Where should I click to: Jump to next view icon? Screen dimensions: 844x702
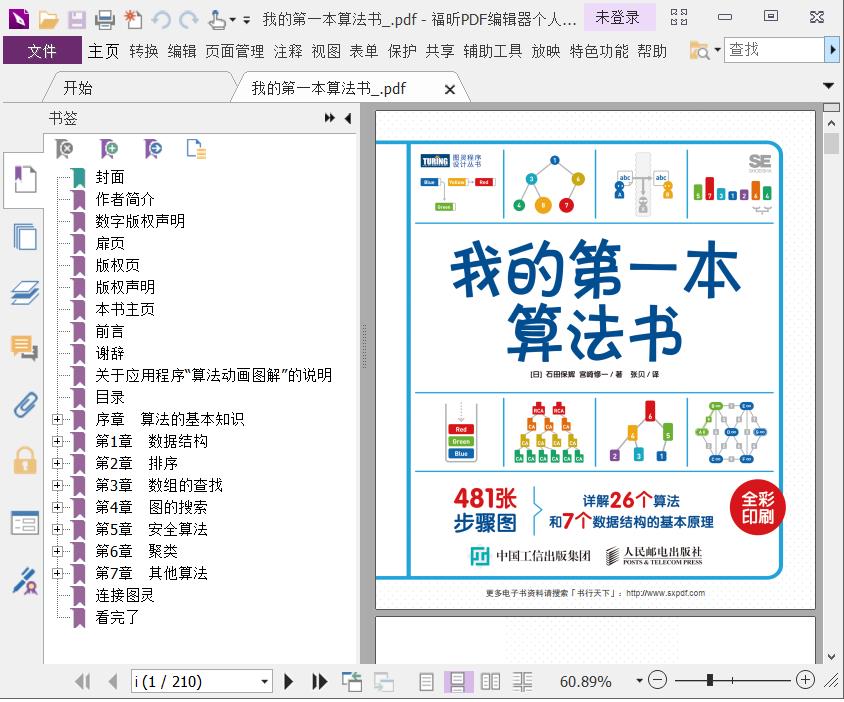point(384,682)
